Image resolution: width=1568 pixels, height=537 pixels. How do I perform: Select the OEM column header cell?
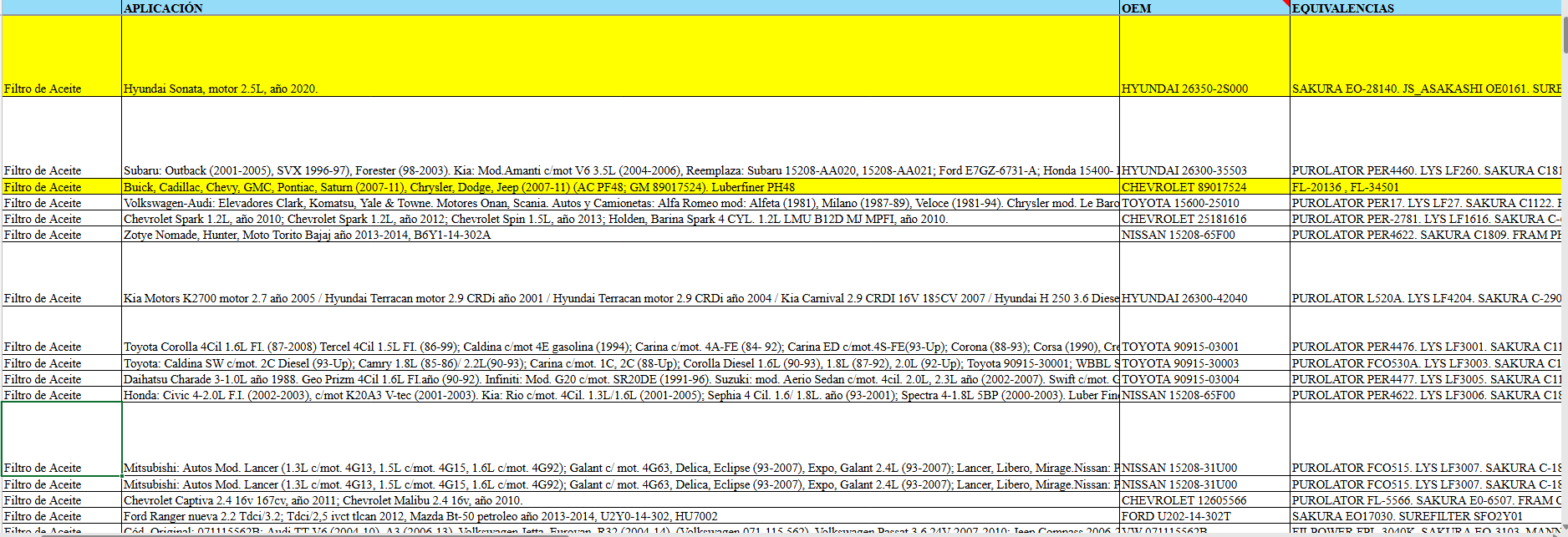click(x=1204, y=8)
